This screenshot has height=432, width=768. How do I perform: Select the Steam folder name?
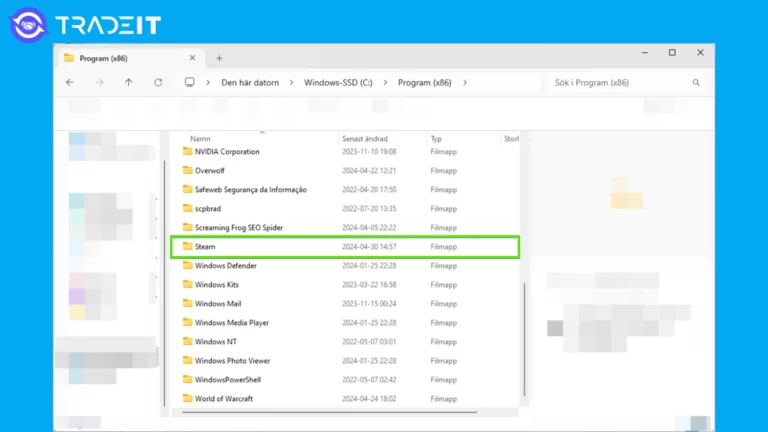(x=205, y=246)
